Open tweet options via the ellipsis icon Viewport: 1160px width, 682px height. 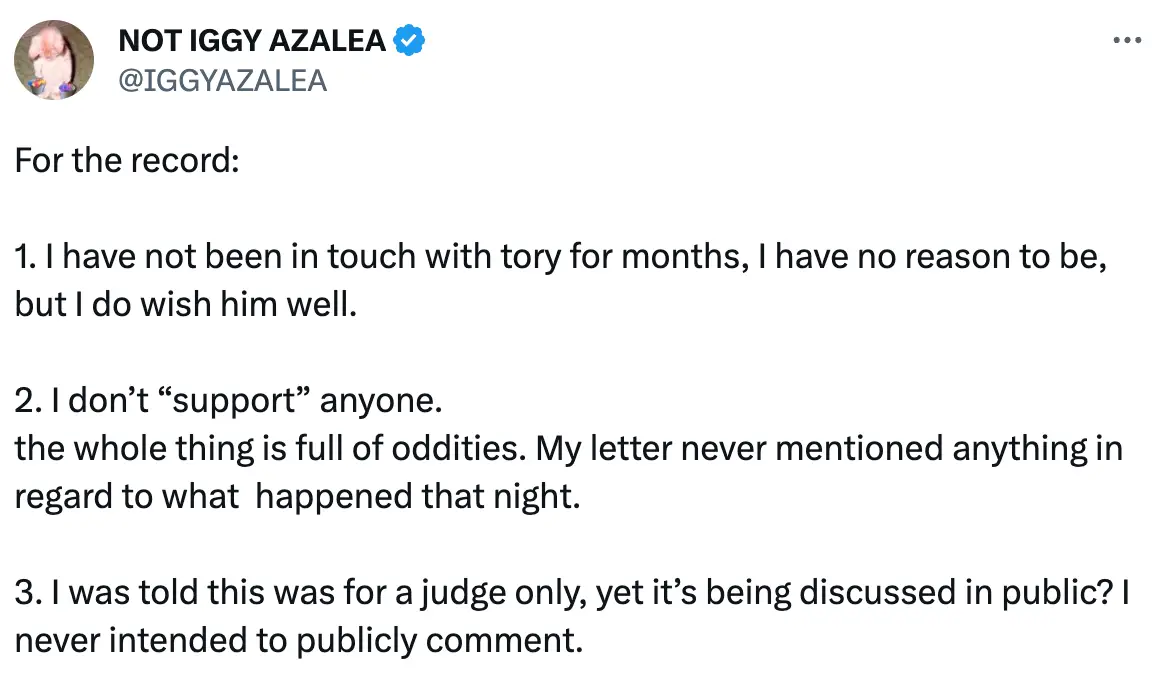(x=1127, y=39)
